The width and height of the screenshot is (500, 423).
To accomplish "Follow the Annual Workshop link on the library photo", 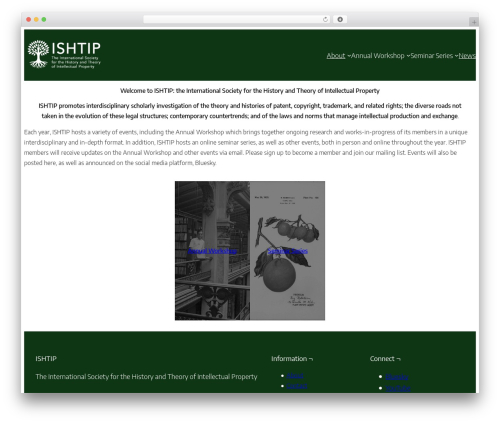I will coord(212,251).
